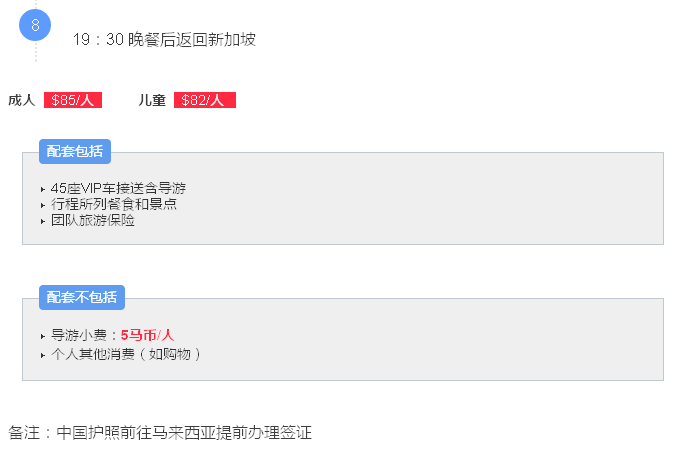Click the arrow bullet before 个人其他消费
Image resolution: width=683 pixels, height=449 pixels.
tap(42, 354)
